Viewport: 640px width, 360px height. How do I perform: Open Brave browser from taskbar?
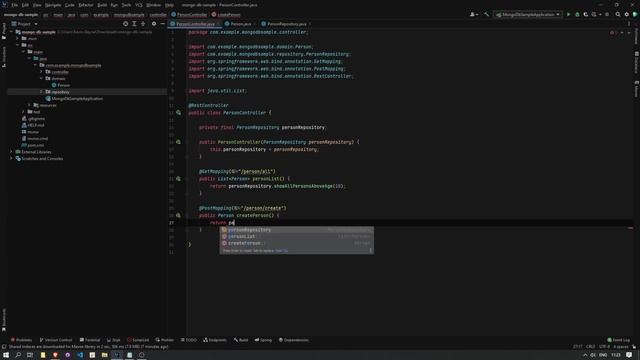pos(55,355)
